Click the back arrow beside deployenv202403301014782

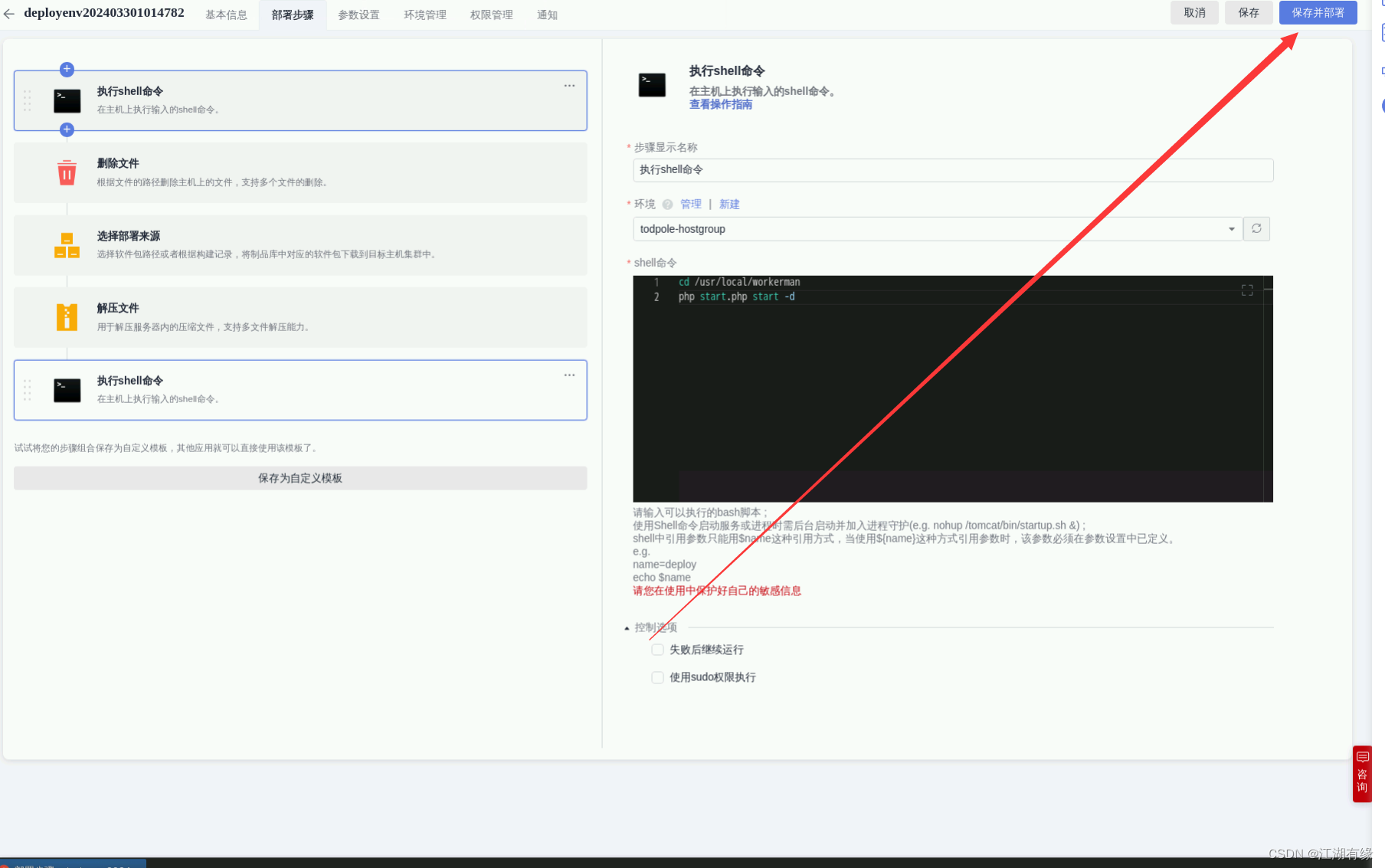click(x=8, y=12)
